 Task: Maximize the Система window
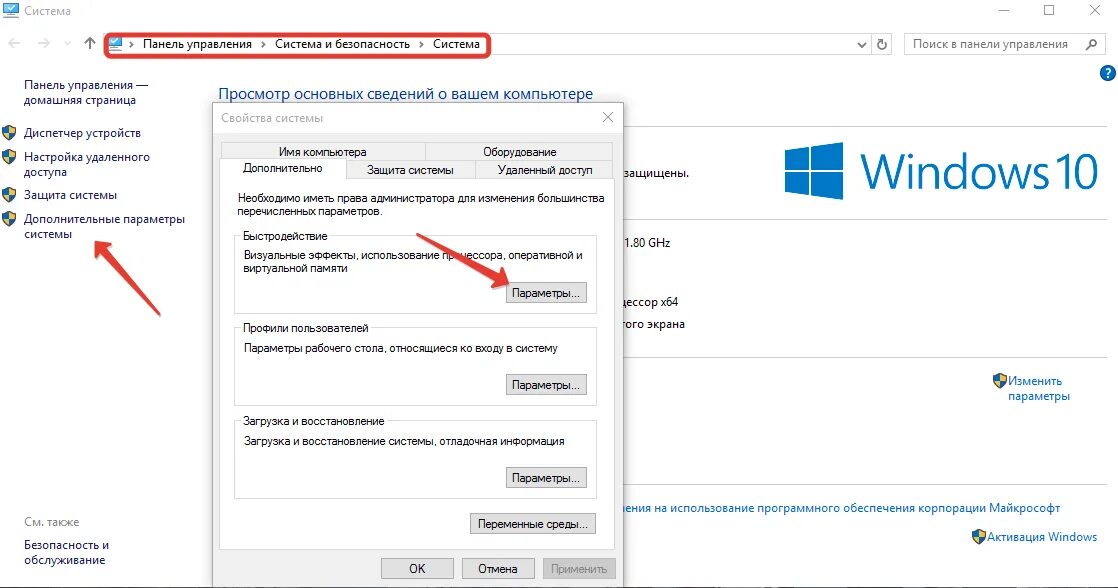[x=1049, y=11]
